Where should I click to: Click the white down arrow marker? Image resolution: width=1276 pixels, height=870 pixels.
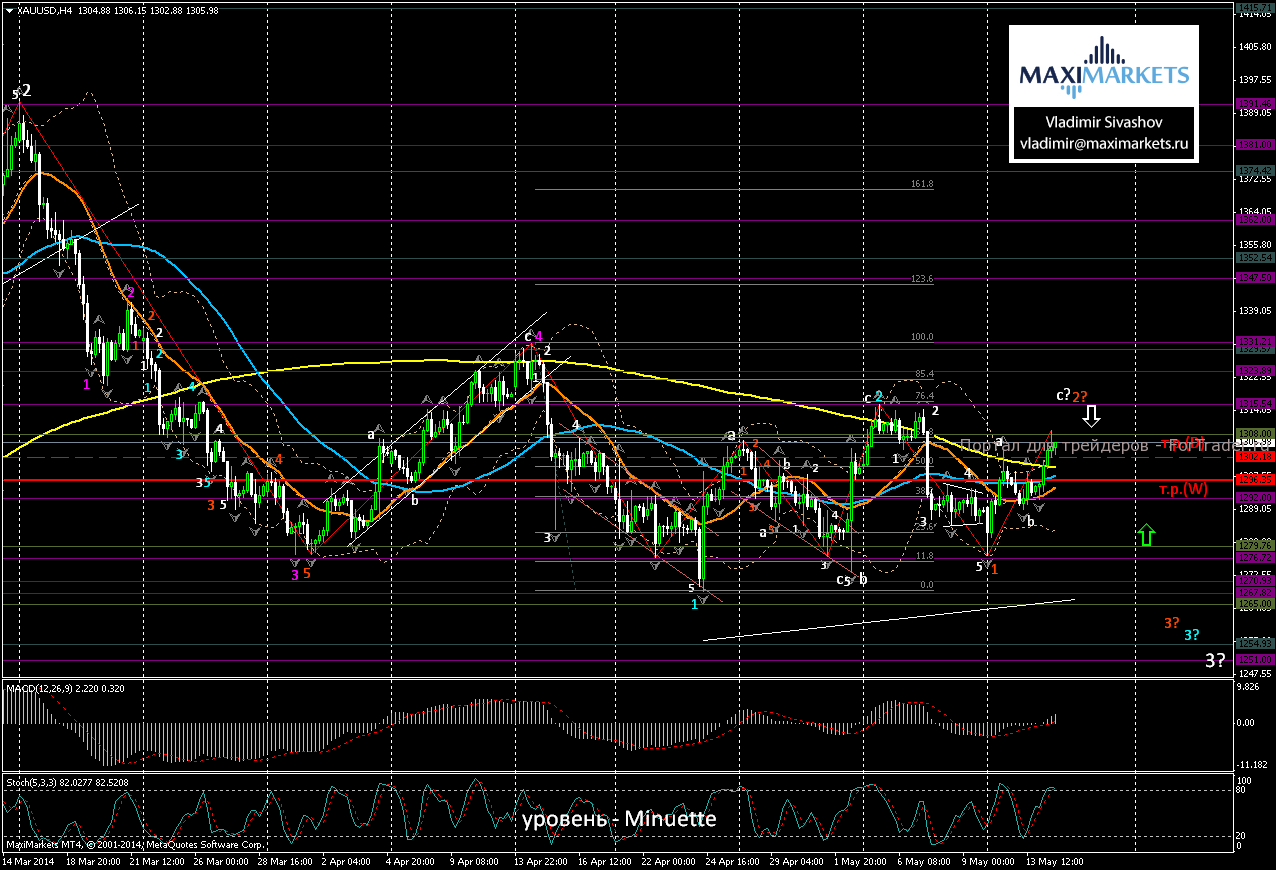[1091, 415]
